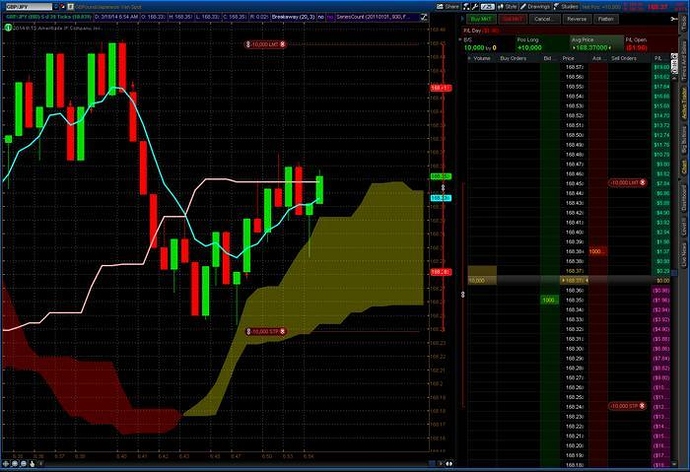The width and height of the screenshot is (690, 472).
Task: Click the colored link icon beside symbol
Action: [62, 7]
